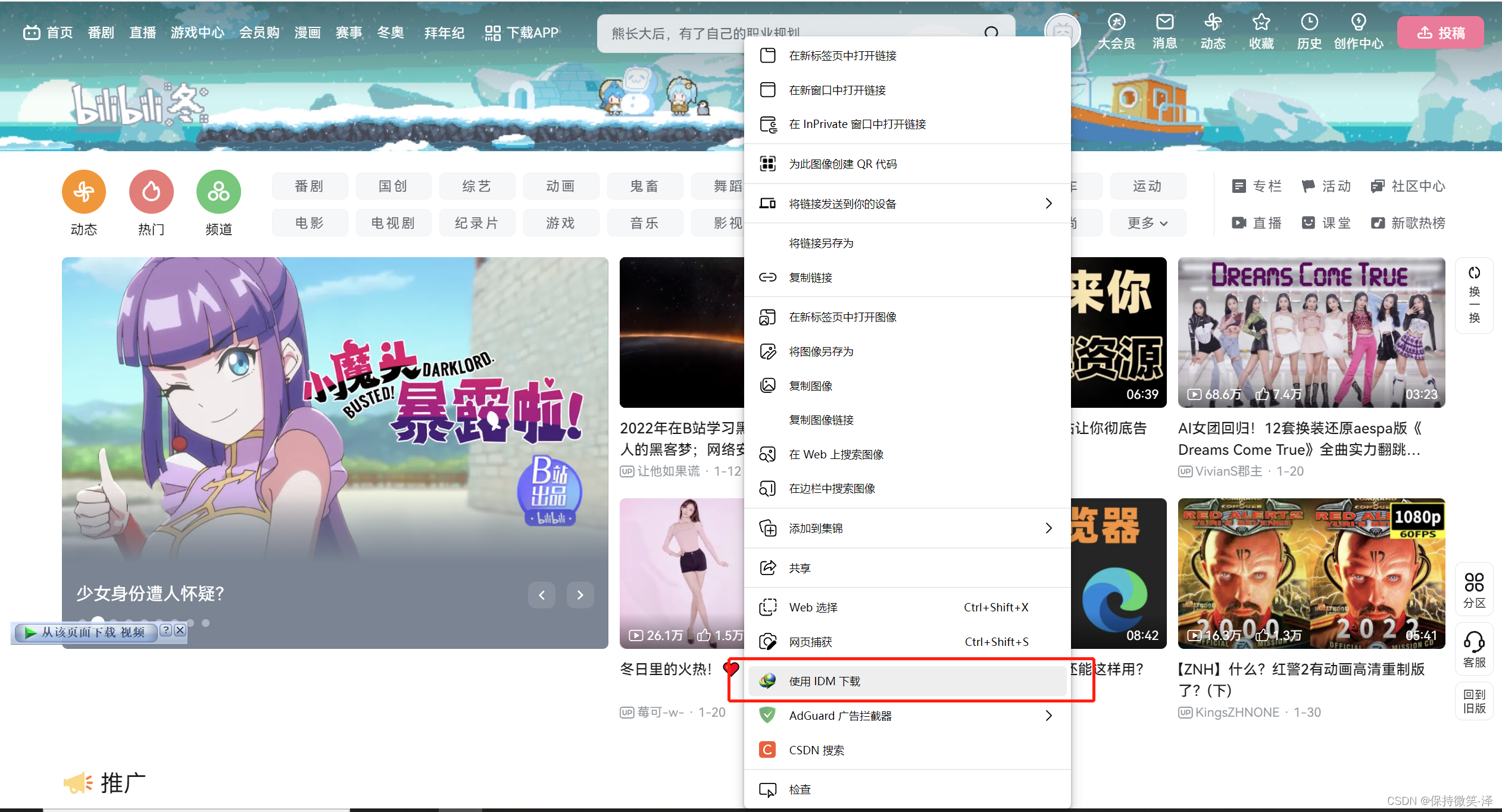Select the 运动 category button
This screenshot has width=1502, height=812.
click(1147, 186)
